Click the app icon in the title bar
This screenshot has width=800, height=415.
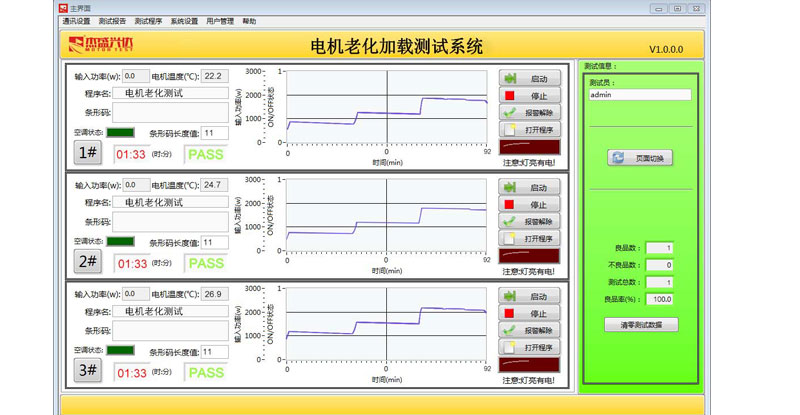[63, 8]
